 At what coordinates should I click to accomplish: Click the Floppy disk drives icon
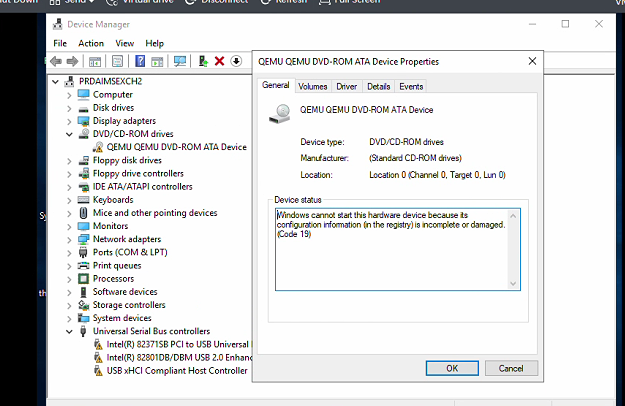point(84,160)
